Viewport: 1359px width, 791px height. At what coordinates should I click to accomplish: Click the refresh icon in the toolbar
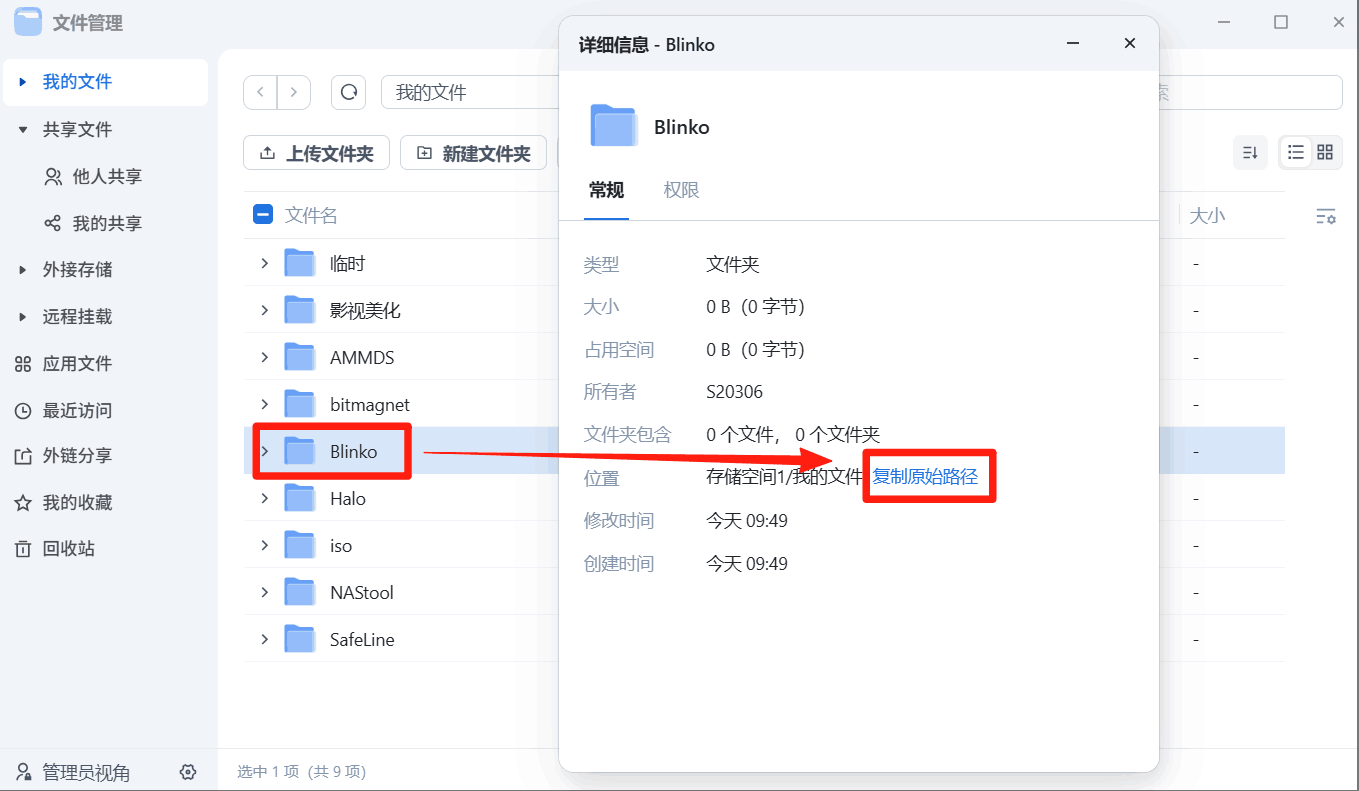click(348, 92)
